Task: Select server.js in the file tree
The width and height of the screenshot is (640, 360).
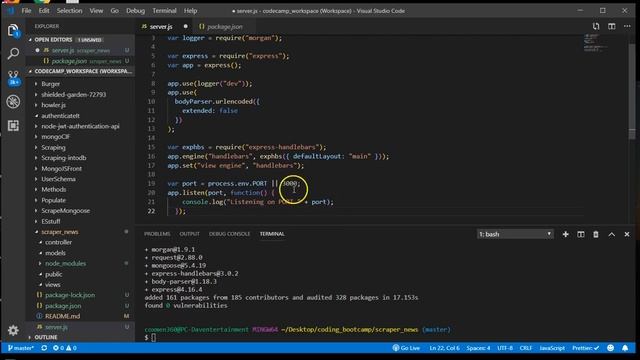Action: pos(56,327)
